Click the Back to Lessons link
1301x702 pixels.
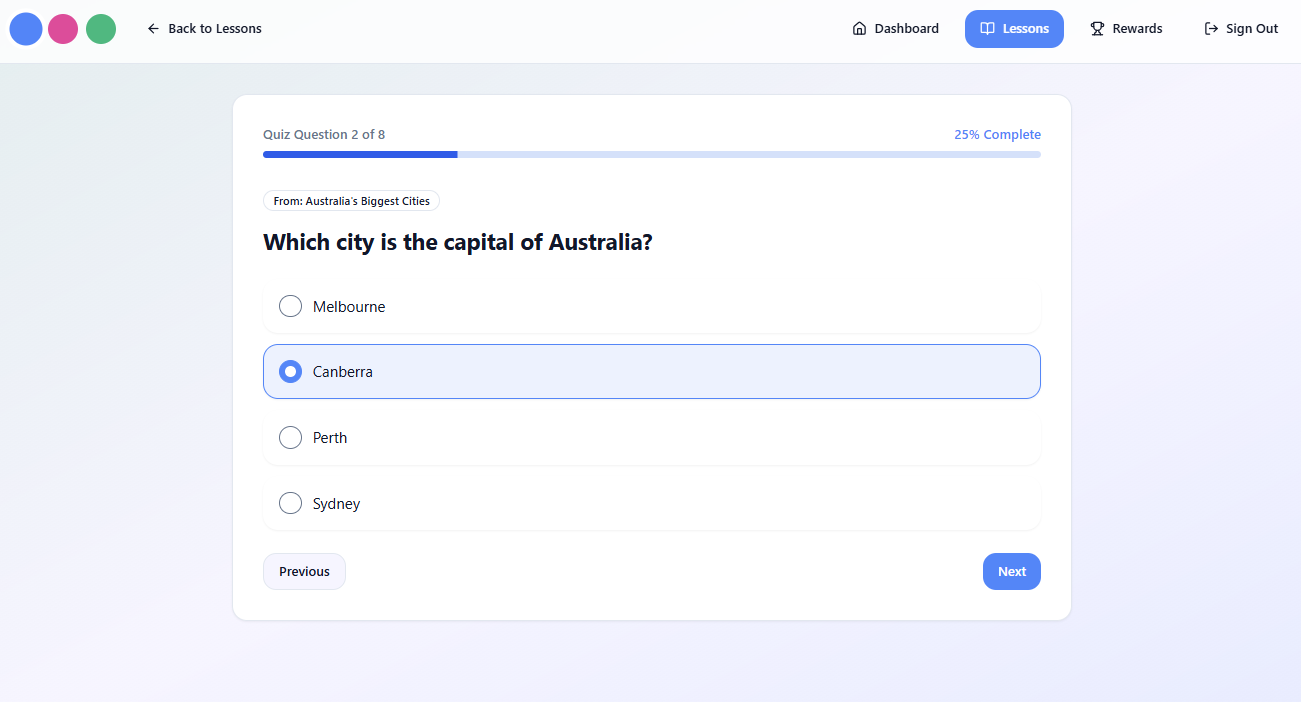point(204,29)
